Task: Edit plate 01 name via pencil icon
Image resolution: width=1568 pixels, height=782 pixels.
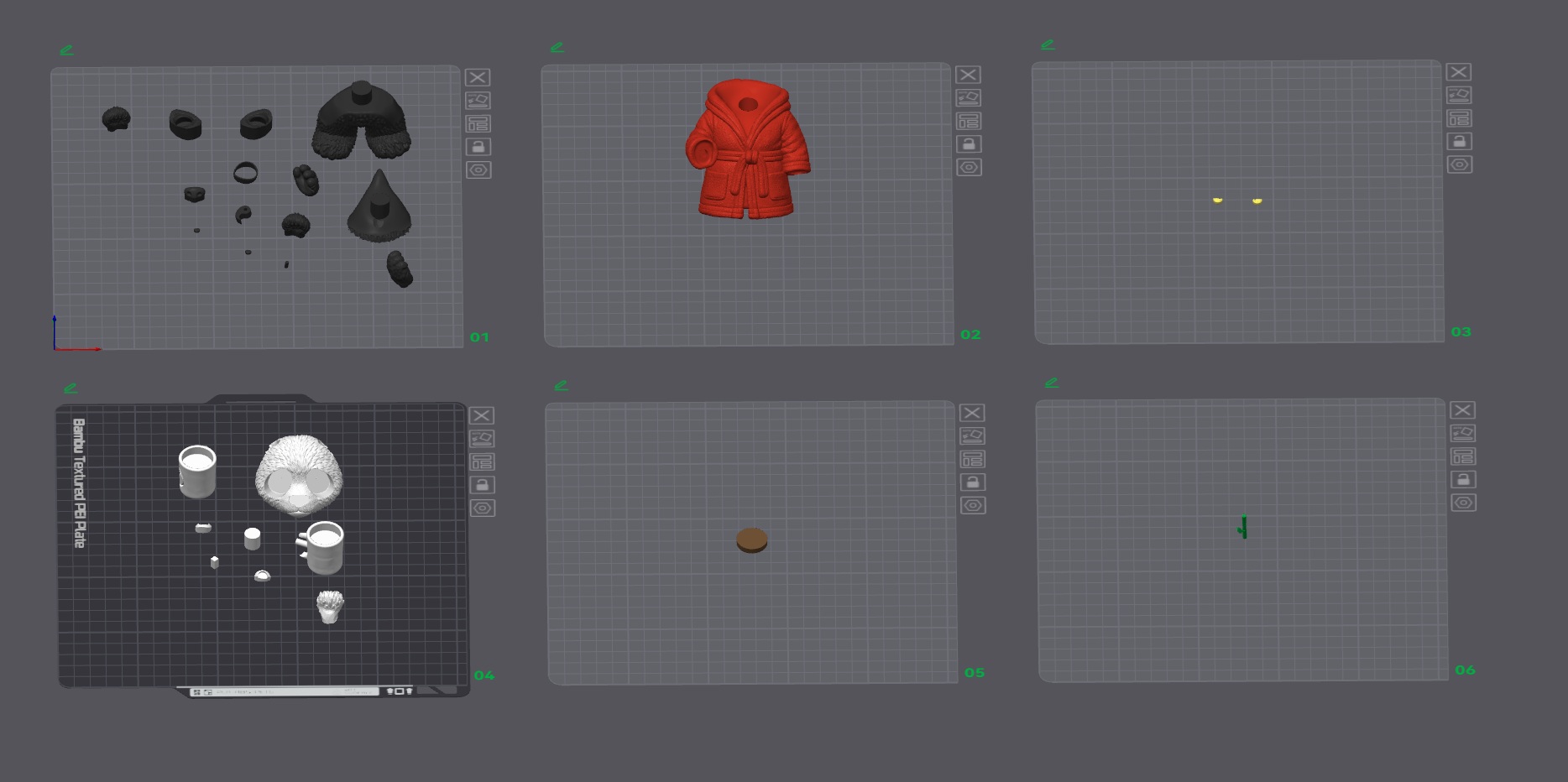Action: pos(67,50)
